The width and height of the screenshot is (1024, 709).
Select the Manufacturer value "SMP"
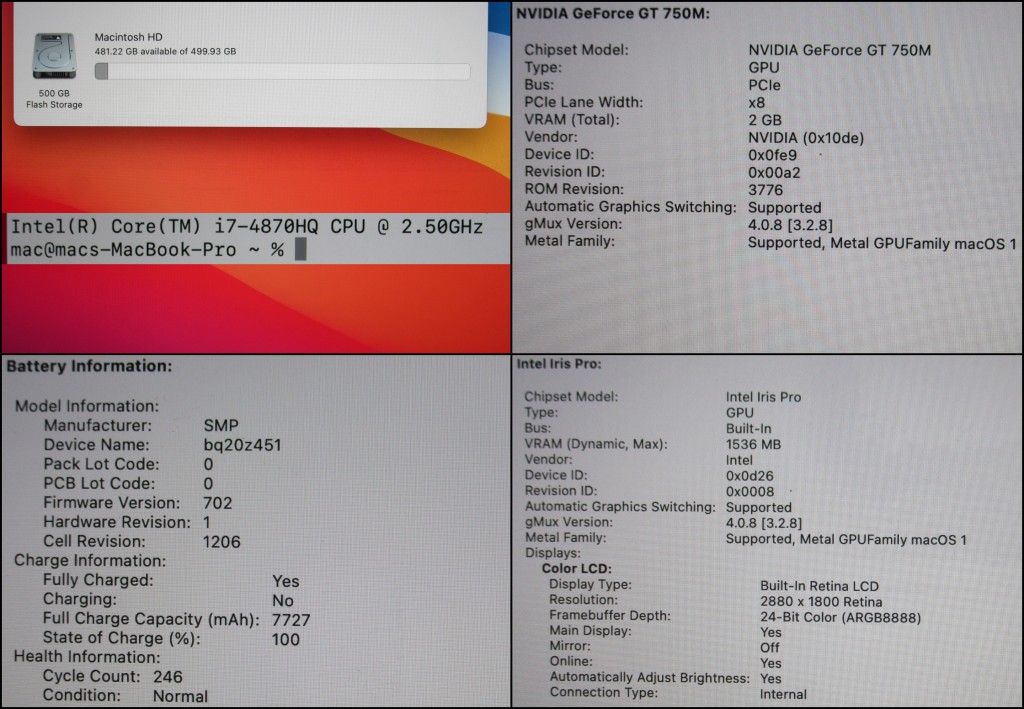pyautogui.click(x=221, y=426)
